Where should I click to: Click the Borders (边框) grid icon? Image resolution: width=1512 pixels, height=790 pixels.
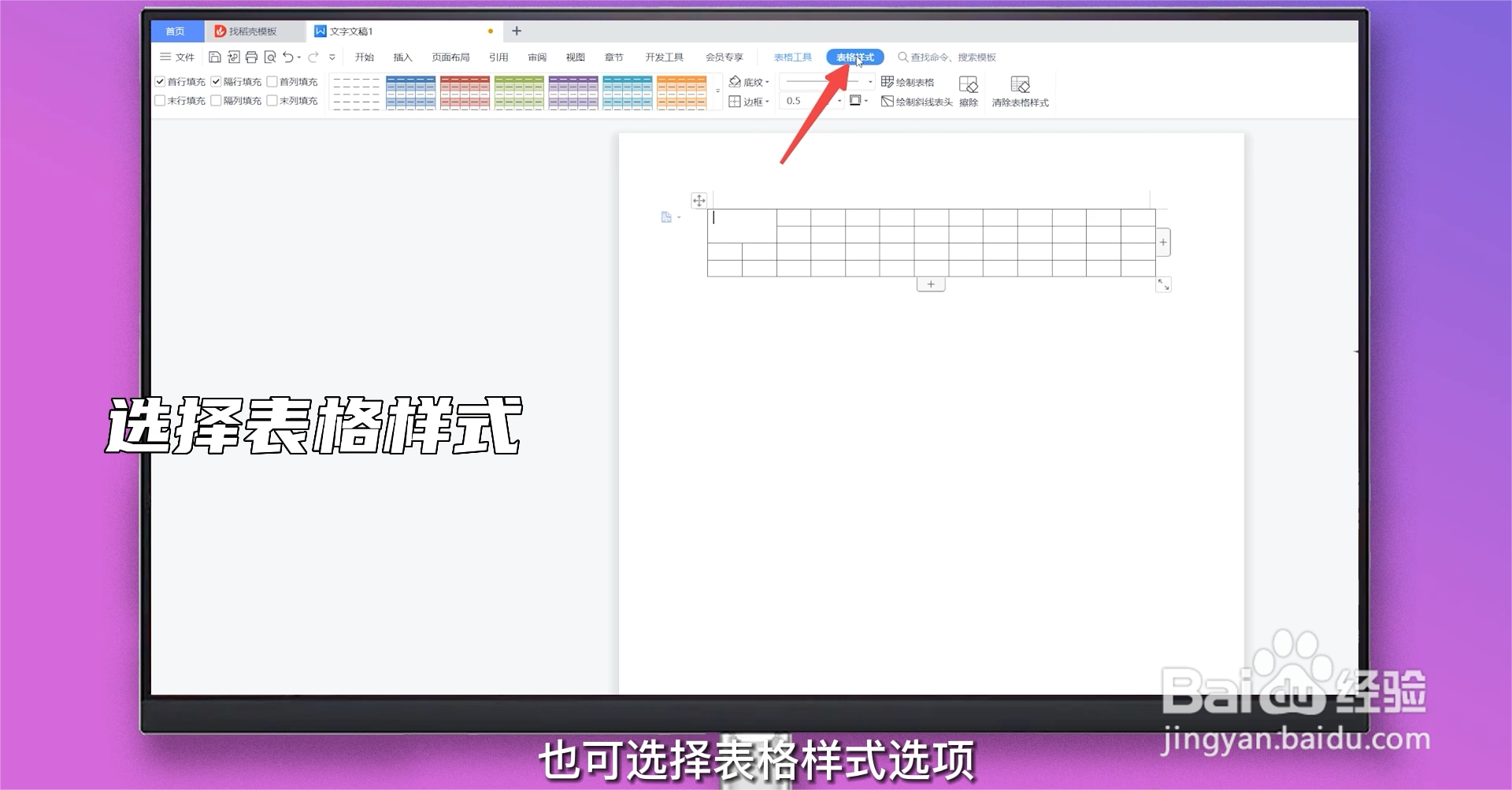coord(735,102)
